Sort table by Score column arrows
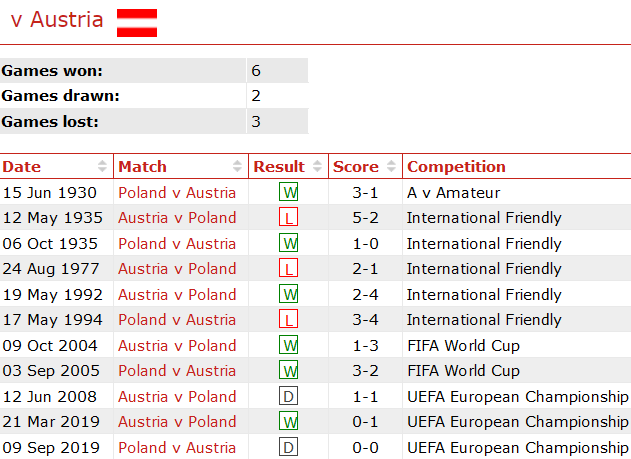Viewport: 631px width, 459px height. point(392,167)
